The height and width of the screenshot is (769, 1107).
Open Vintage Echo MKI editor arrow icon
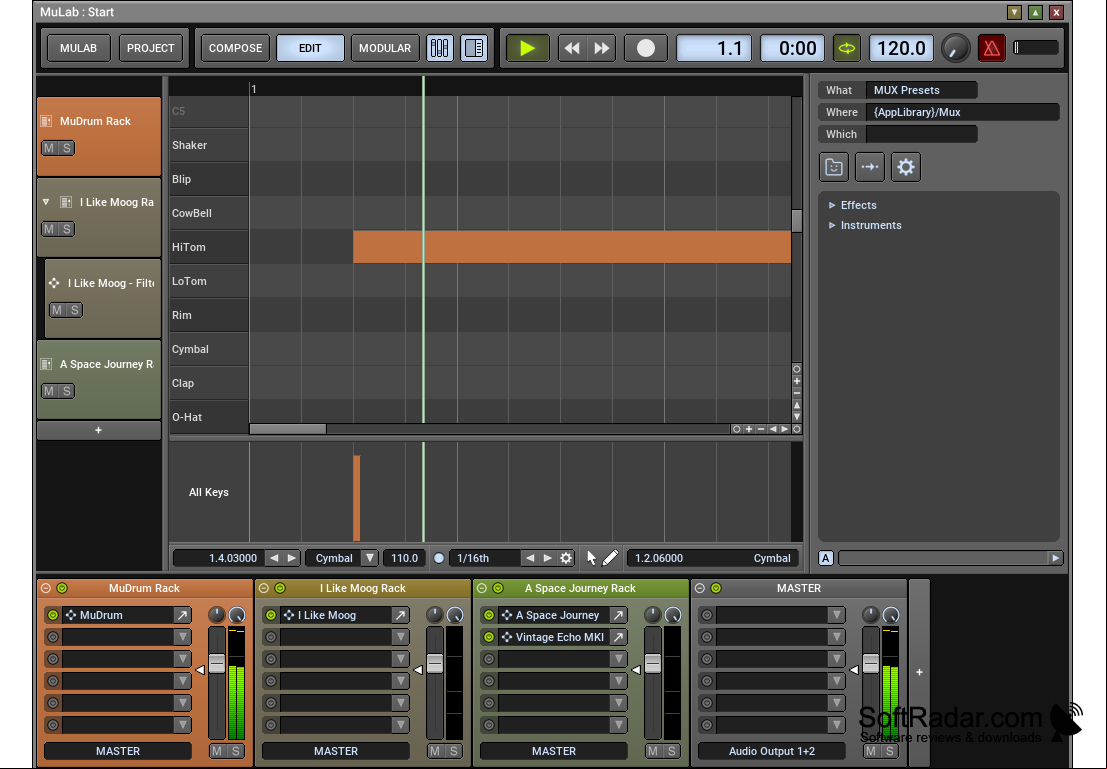pos(618,637)
